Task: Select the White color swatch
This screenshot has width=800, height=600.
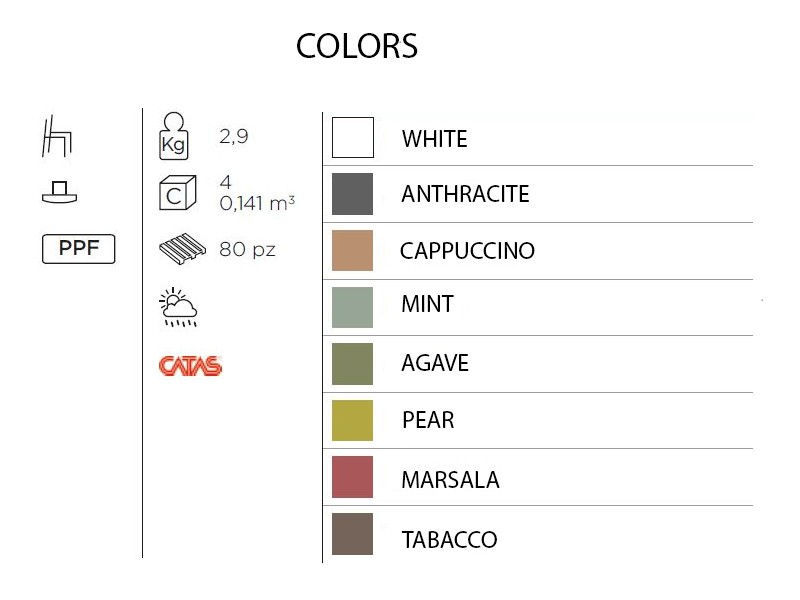Action: pos(353,138)
